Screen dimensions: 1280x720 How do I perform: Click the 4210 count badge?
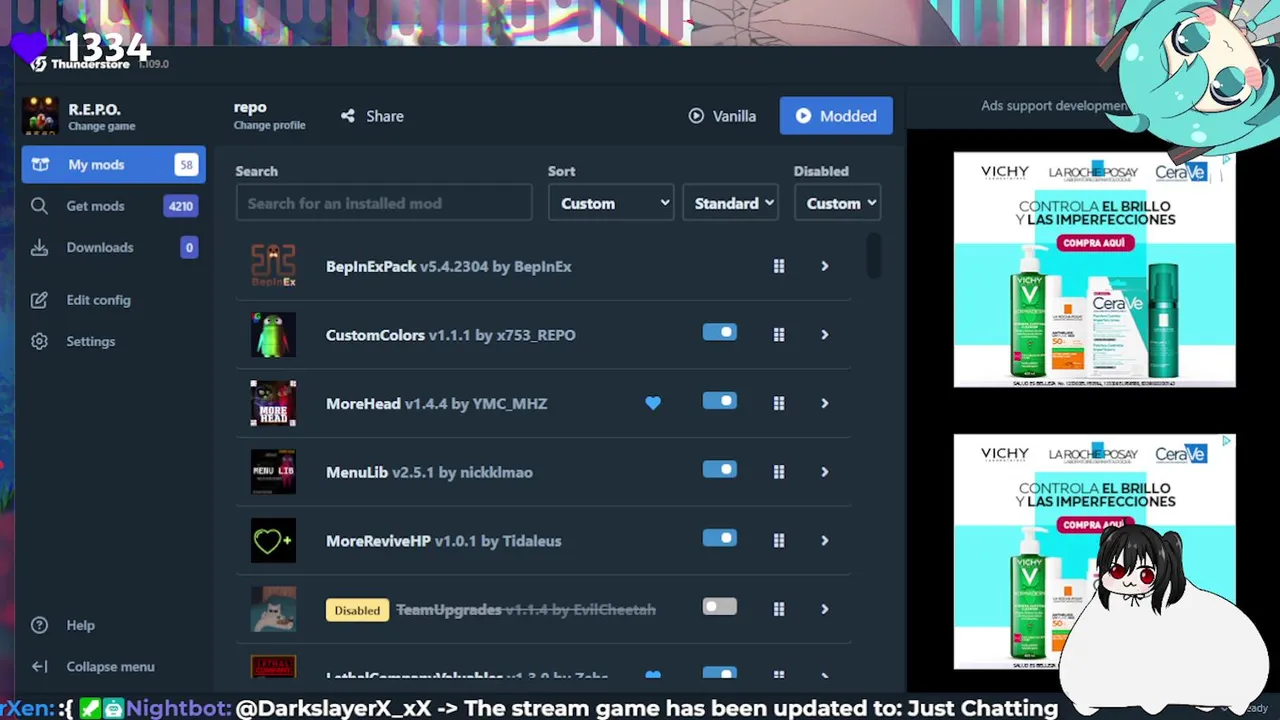tap(180, 206)
